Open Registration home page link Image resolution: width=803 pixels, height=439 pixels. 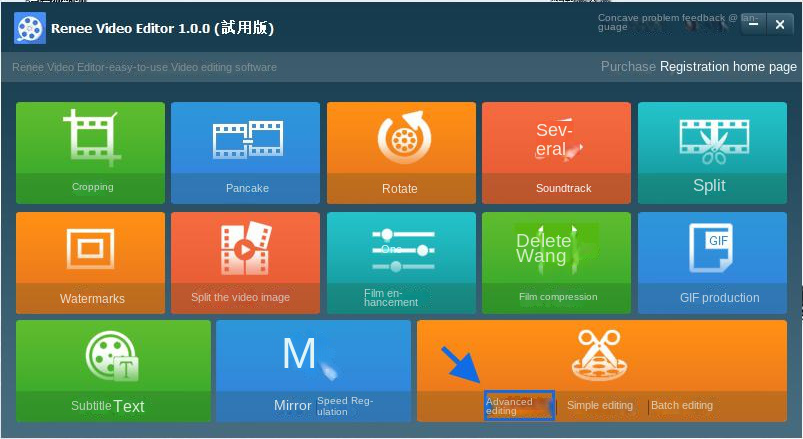tap(728, 67)
